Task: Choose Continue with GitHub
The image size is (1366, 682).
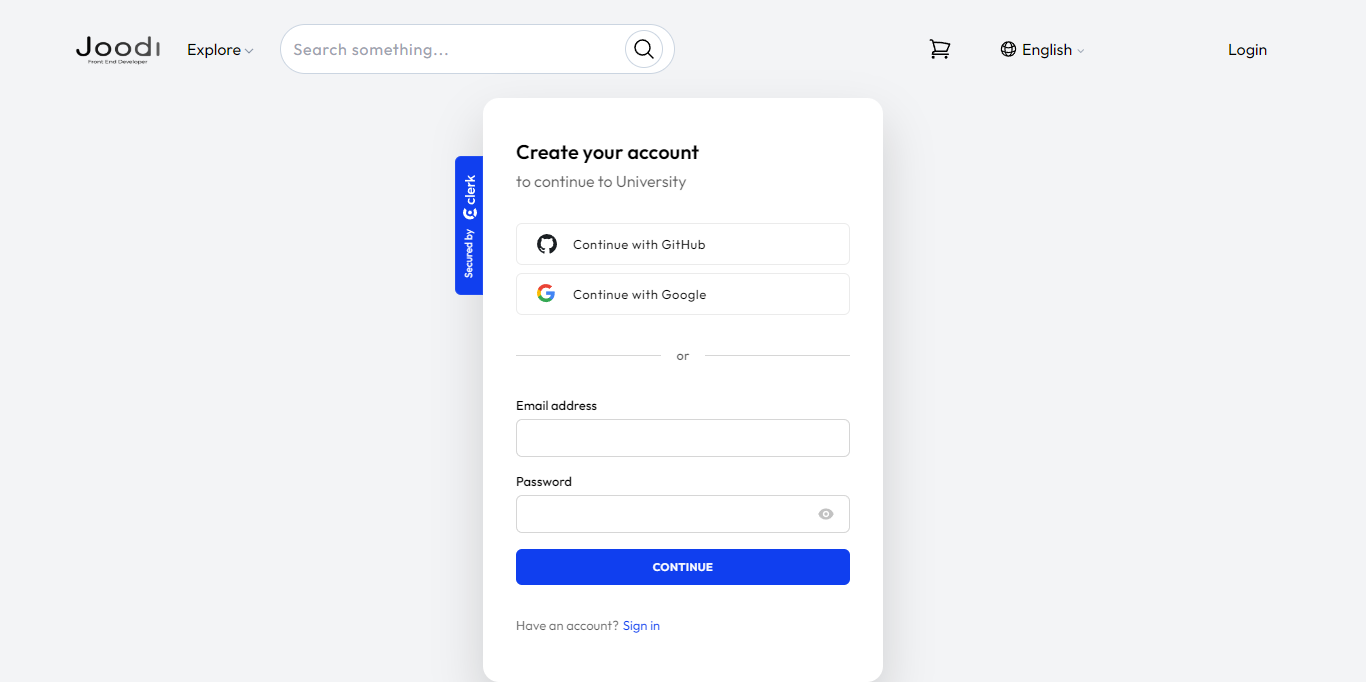Action: [x=683, y=244]
